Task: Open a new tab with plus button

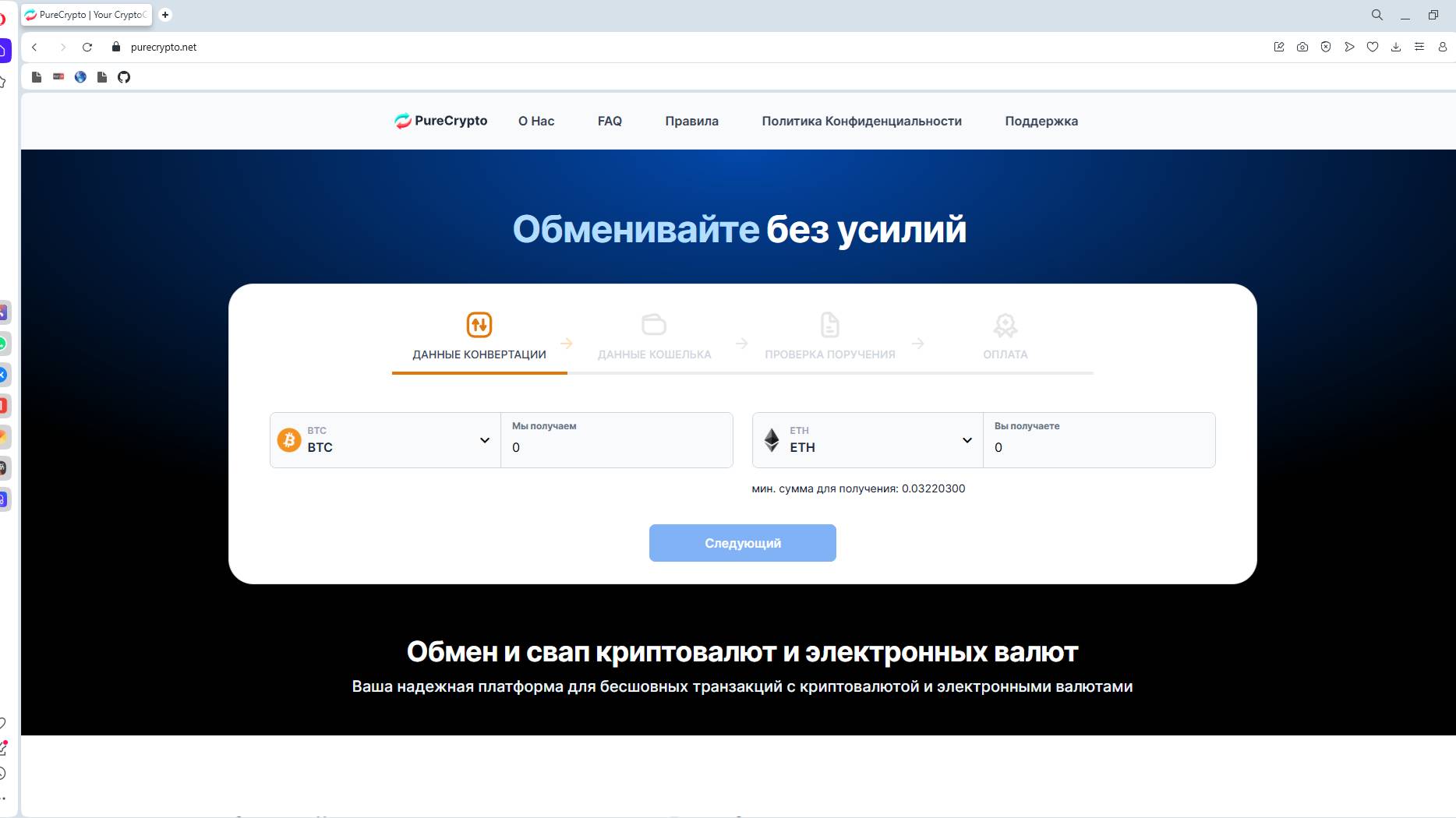Action: pos(165,15)
